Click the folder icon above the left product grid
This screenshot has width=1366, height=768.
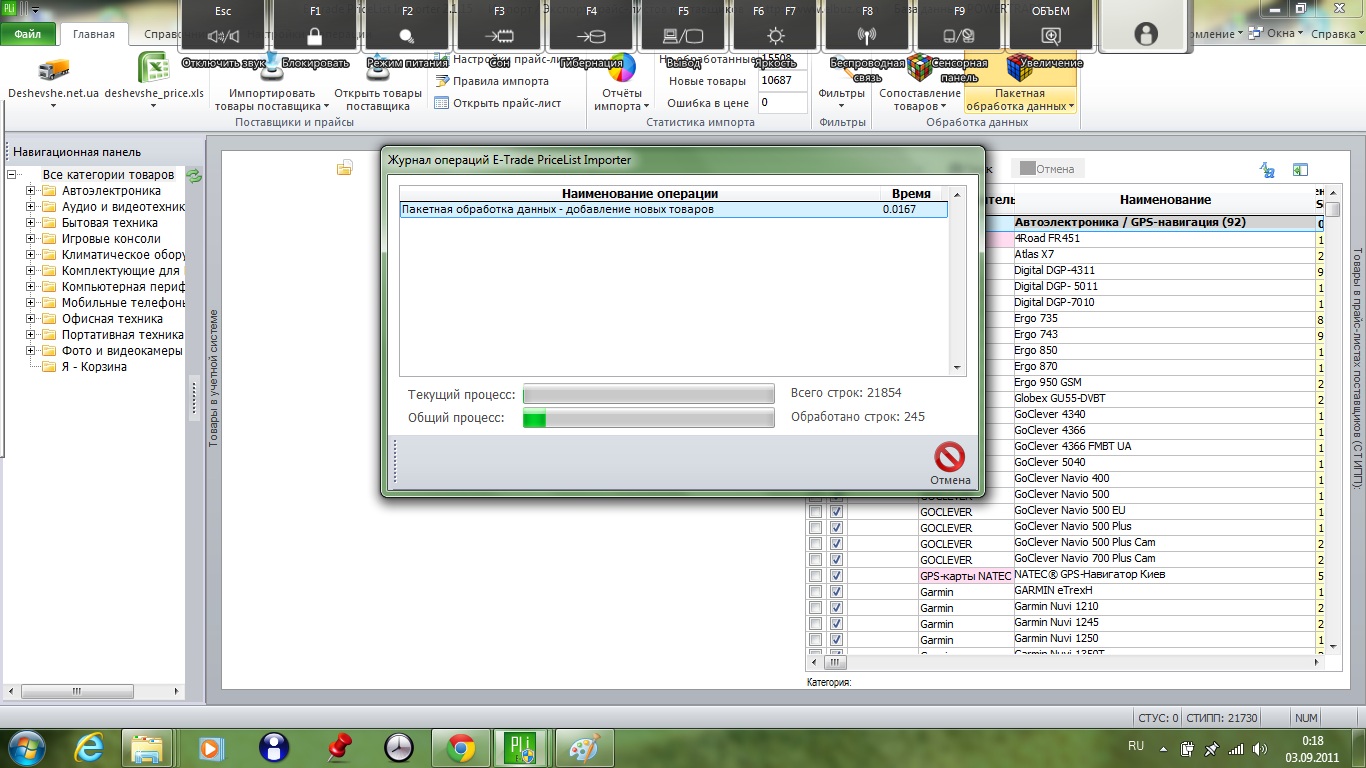click(x=344, y=168)
